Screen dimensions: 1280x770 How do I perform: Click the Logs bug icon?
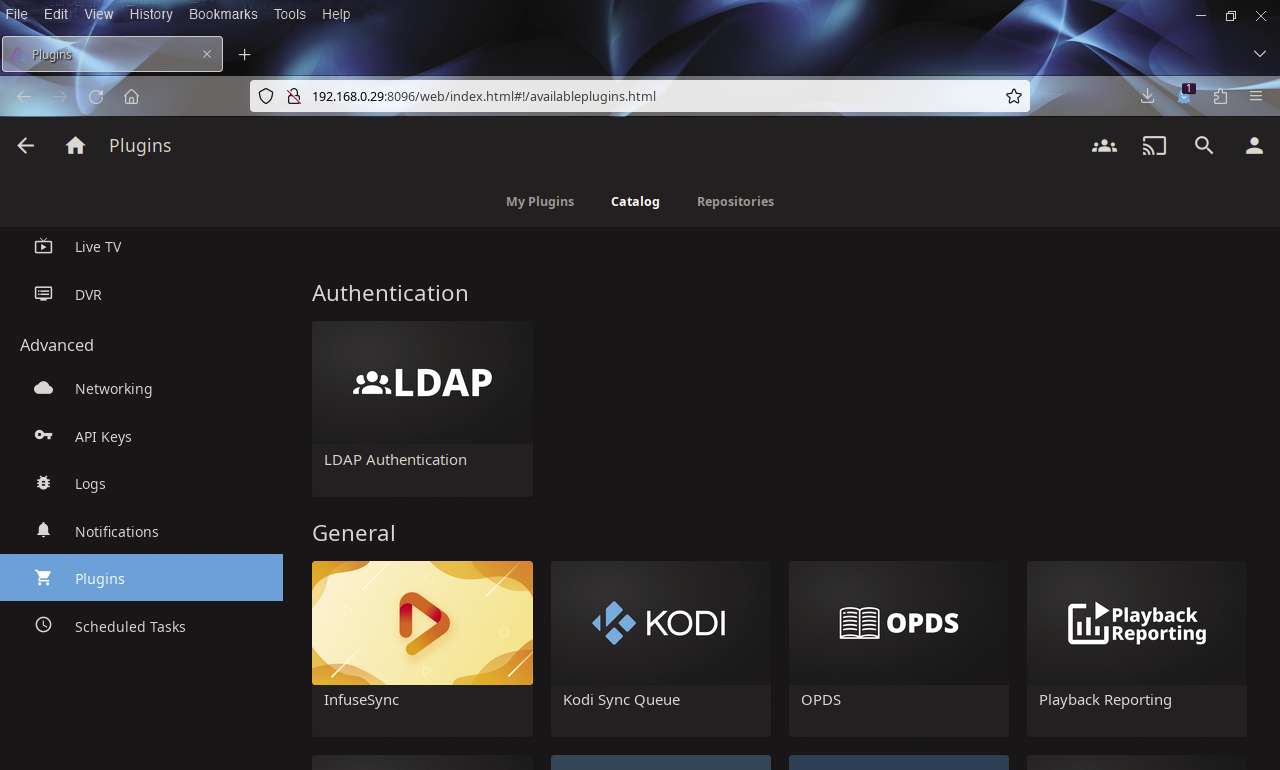[43, 483]
